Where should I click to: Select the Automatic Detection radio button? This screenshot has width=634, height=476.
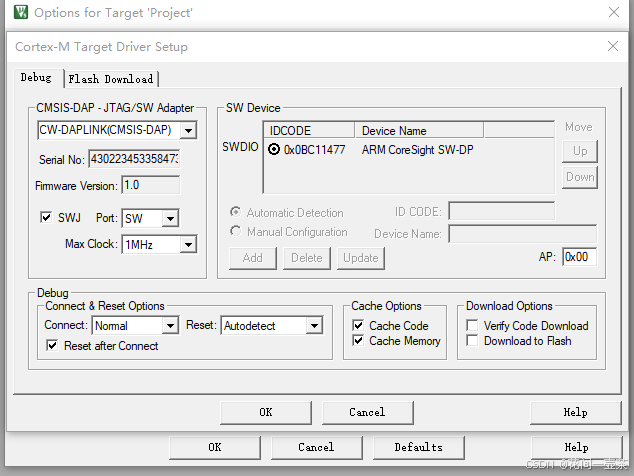tap(235, 212)
